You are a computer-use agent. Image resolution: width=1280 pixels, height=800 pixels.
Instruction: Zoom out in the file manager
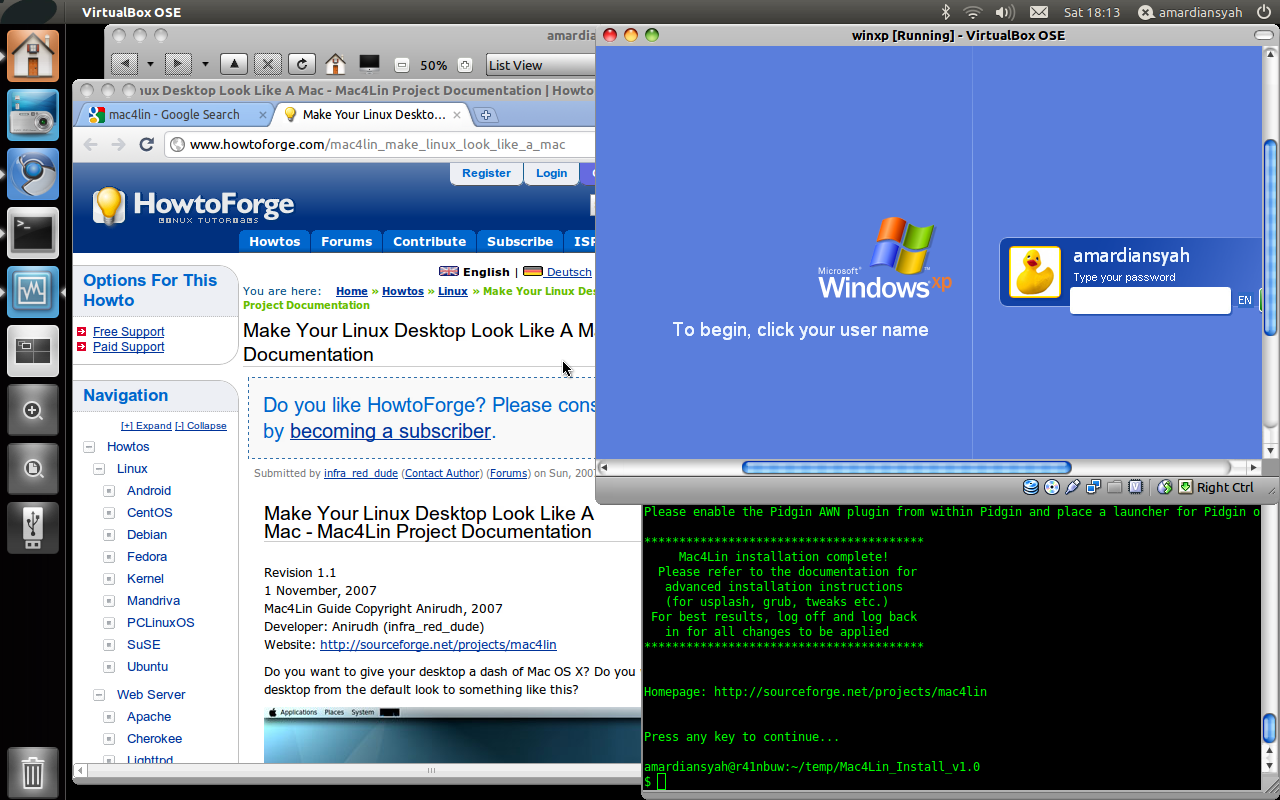click(x=402, y=65)
